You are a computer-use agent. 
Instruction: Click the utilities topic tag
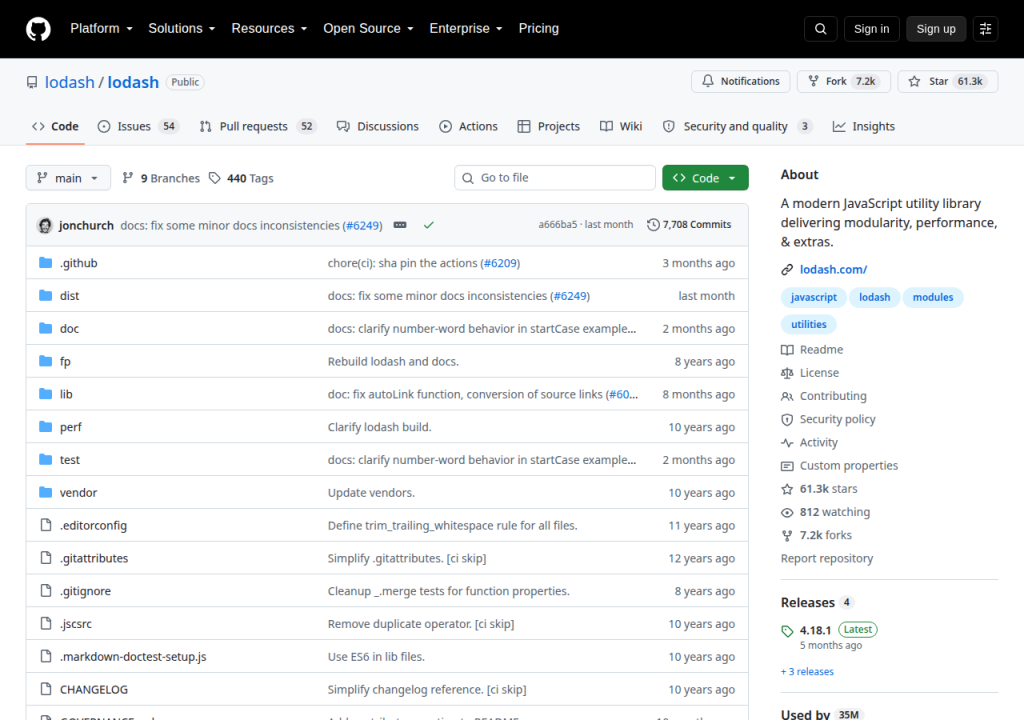tap(808, 324)
